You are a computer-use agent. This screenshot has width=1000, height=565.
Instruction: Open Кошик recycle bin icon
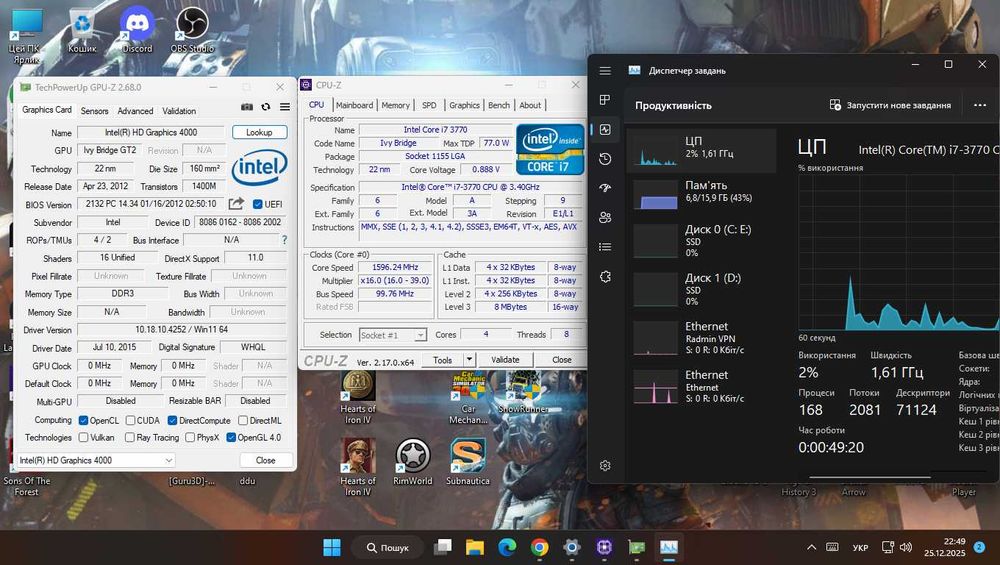point(82,30)
